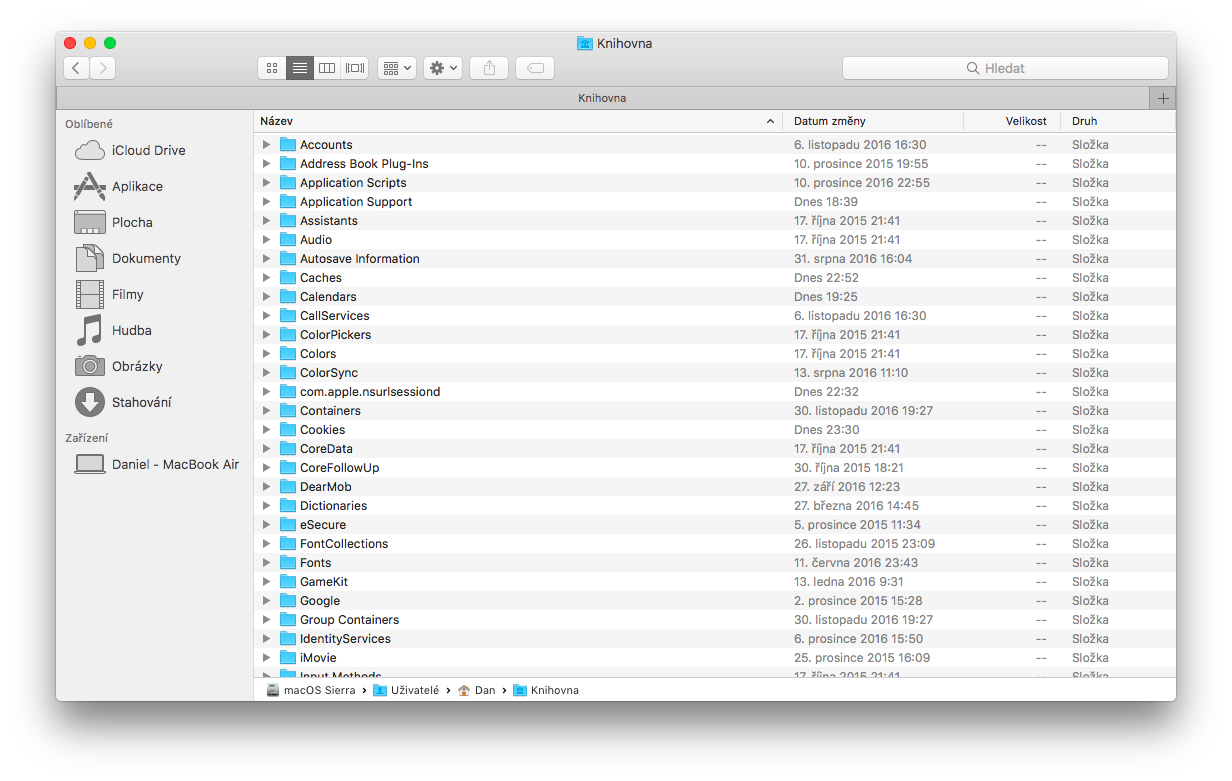
Task: Go back with the left arrow button
Action: (x=77, y=68)
